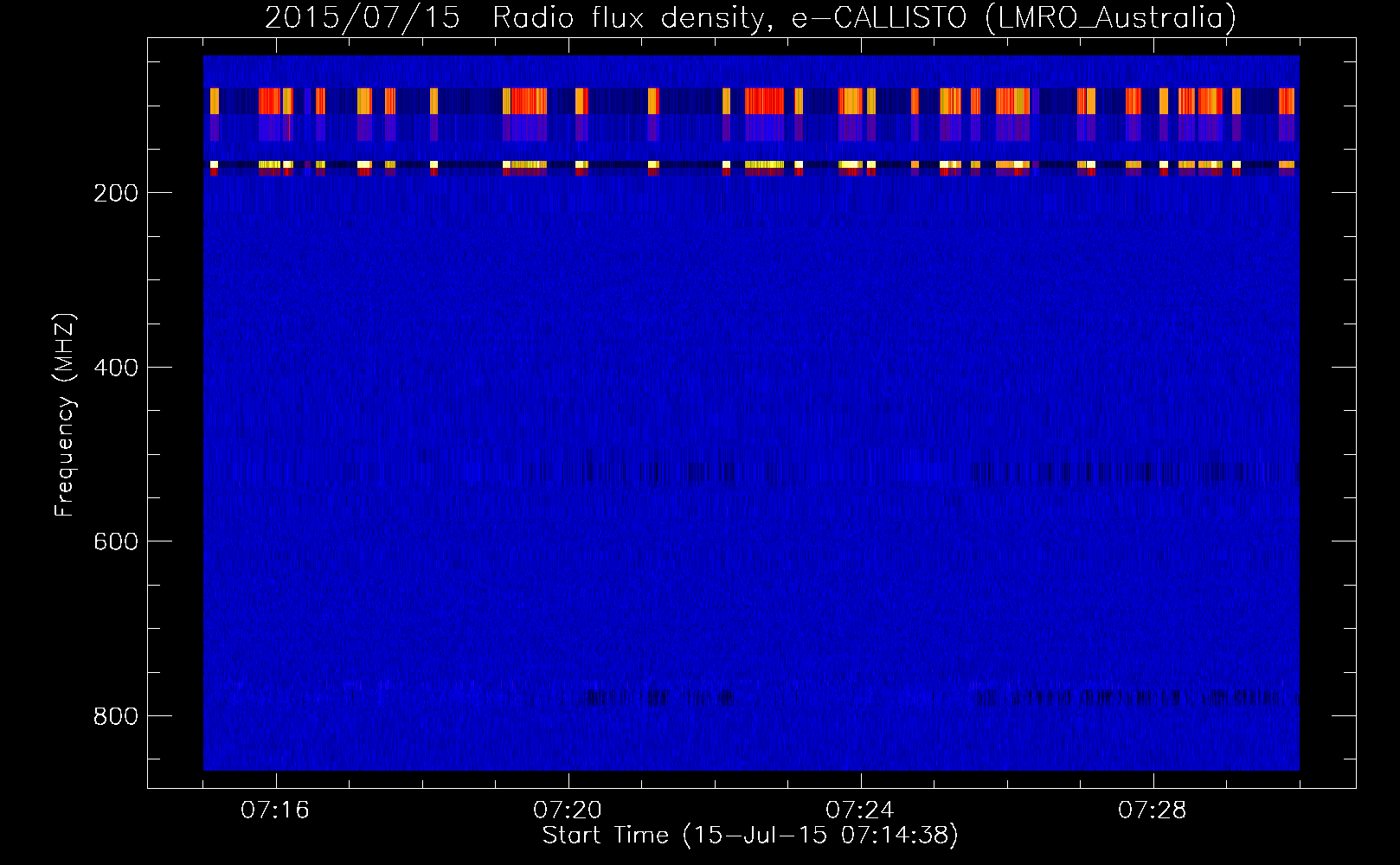Click the "Frequency (MHZ)" y-axis label

[x=65, y=414]
